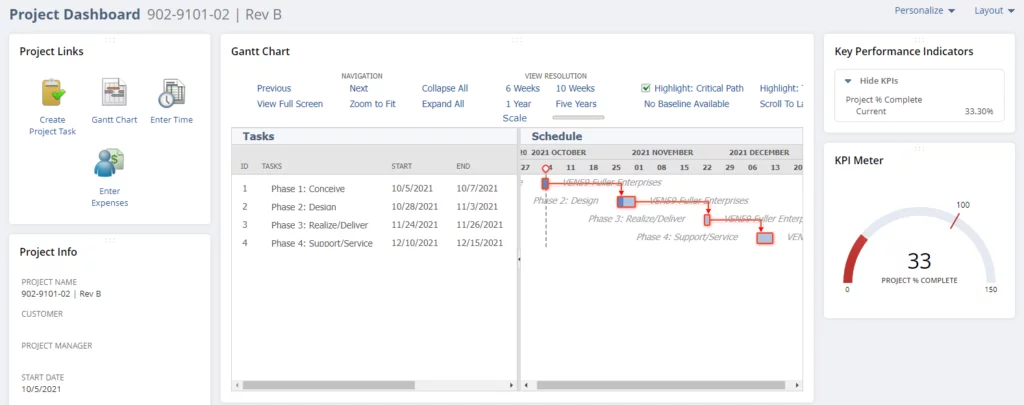Click the START column header

point(402,167)
